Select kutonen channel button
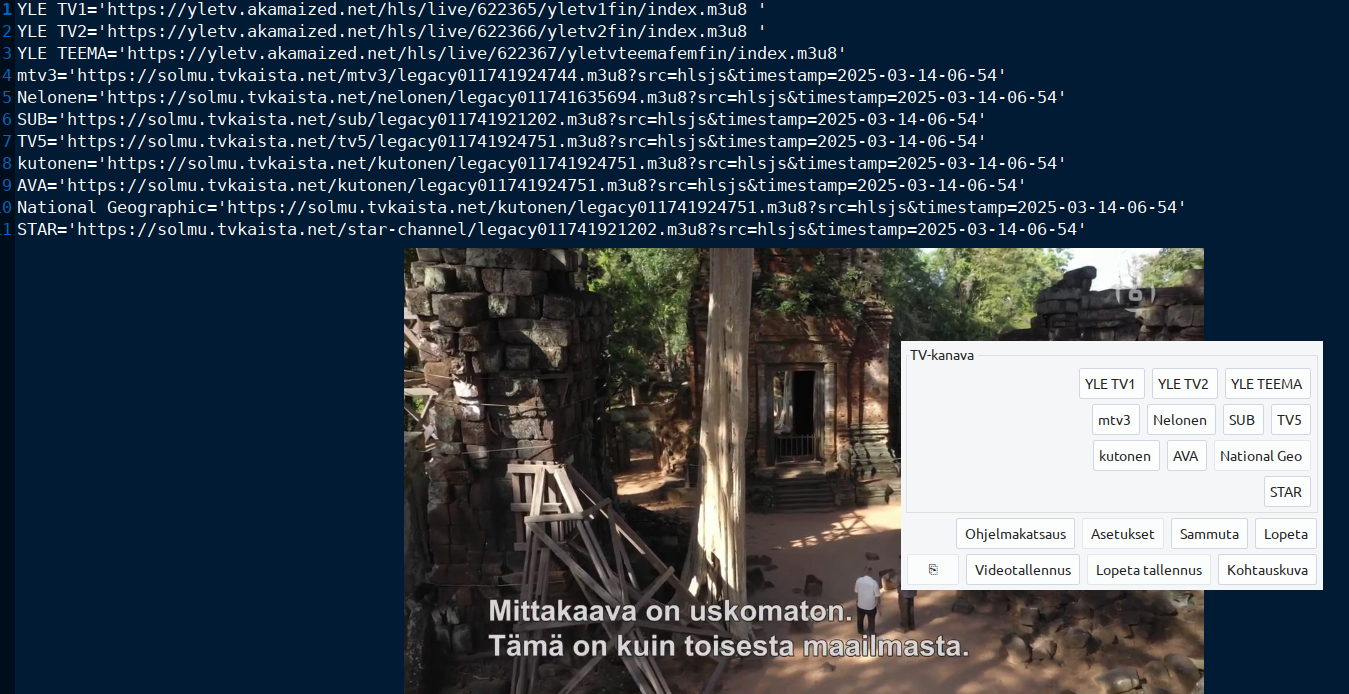The image size is (1349, 694). 1126,456
